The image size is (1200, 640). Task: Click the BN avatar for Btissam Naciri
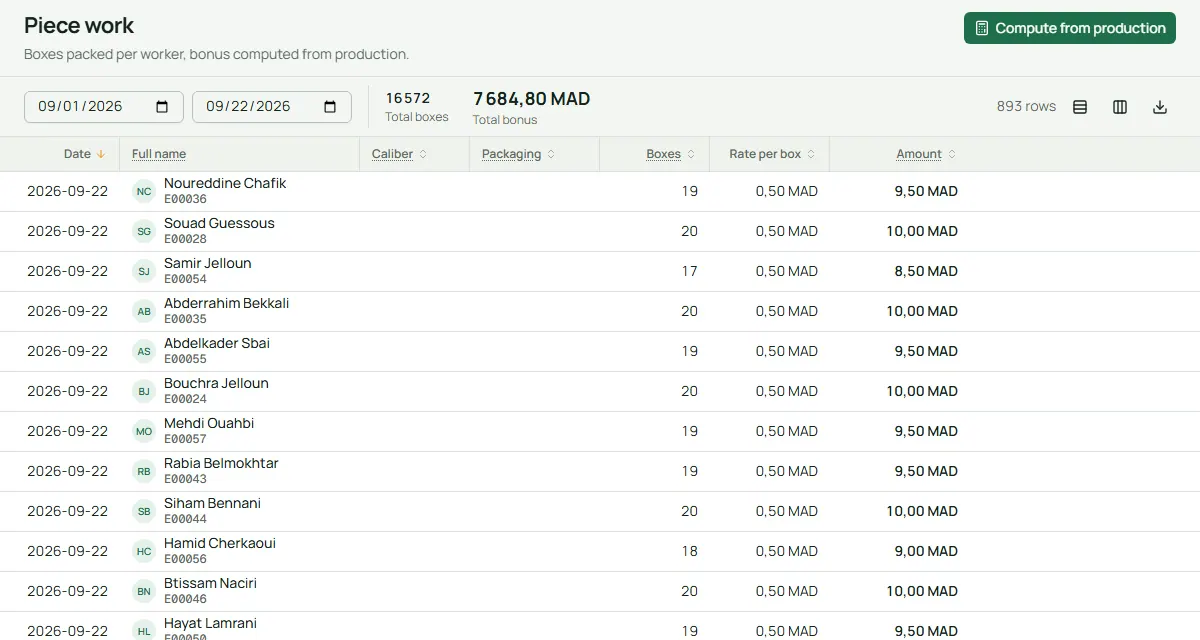click(144, 591)
